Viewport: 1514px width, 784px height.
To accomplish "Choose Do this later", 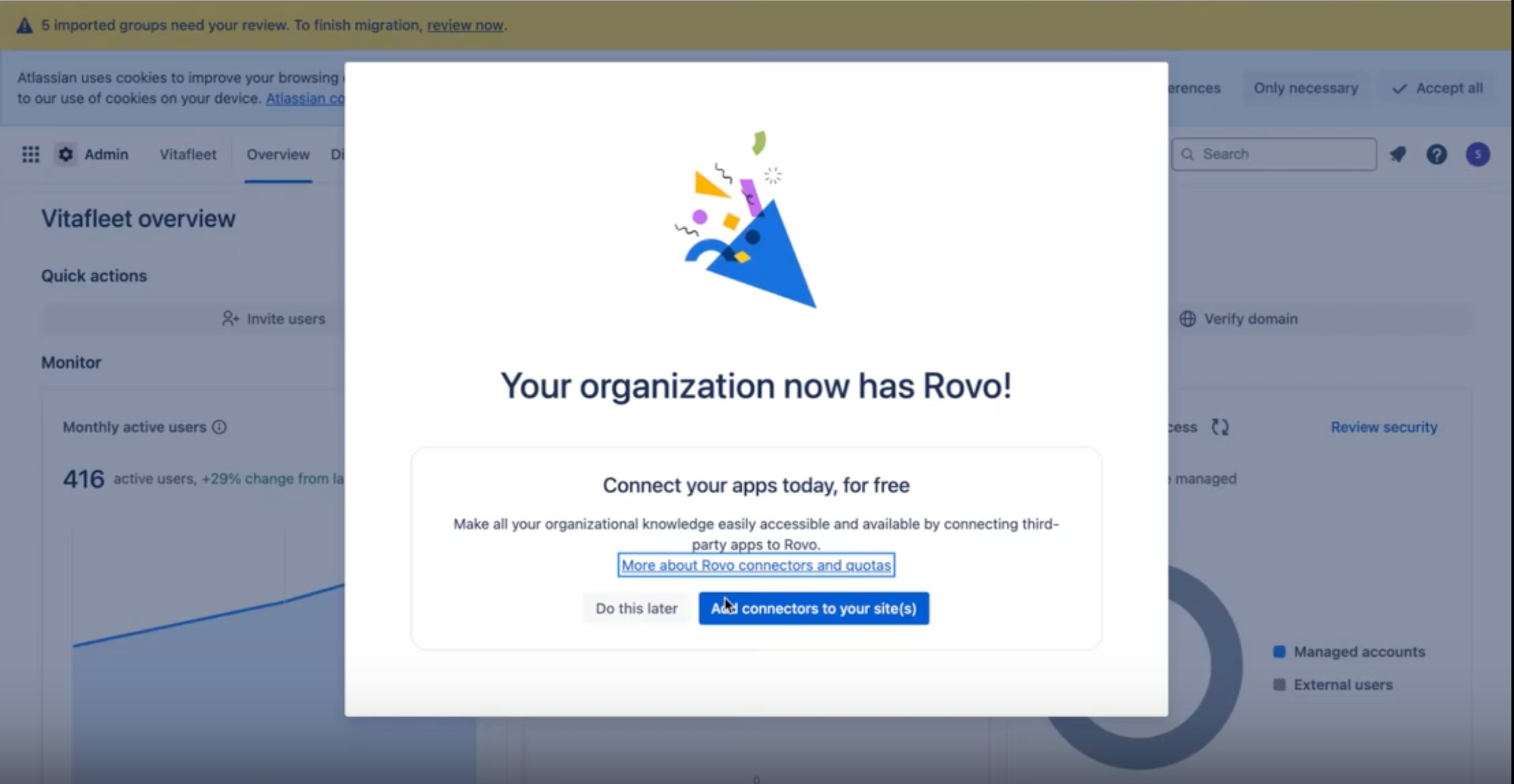I will [636, 608].
